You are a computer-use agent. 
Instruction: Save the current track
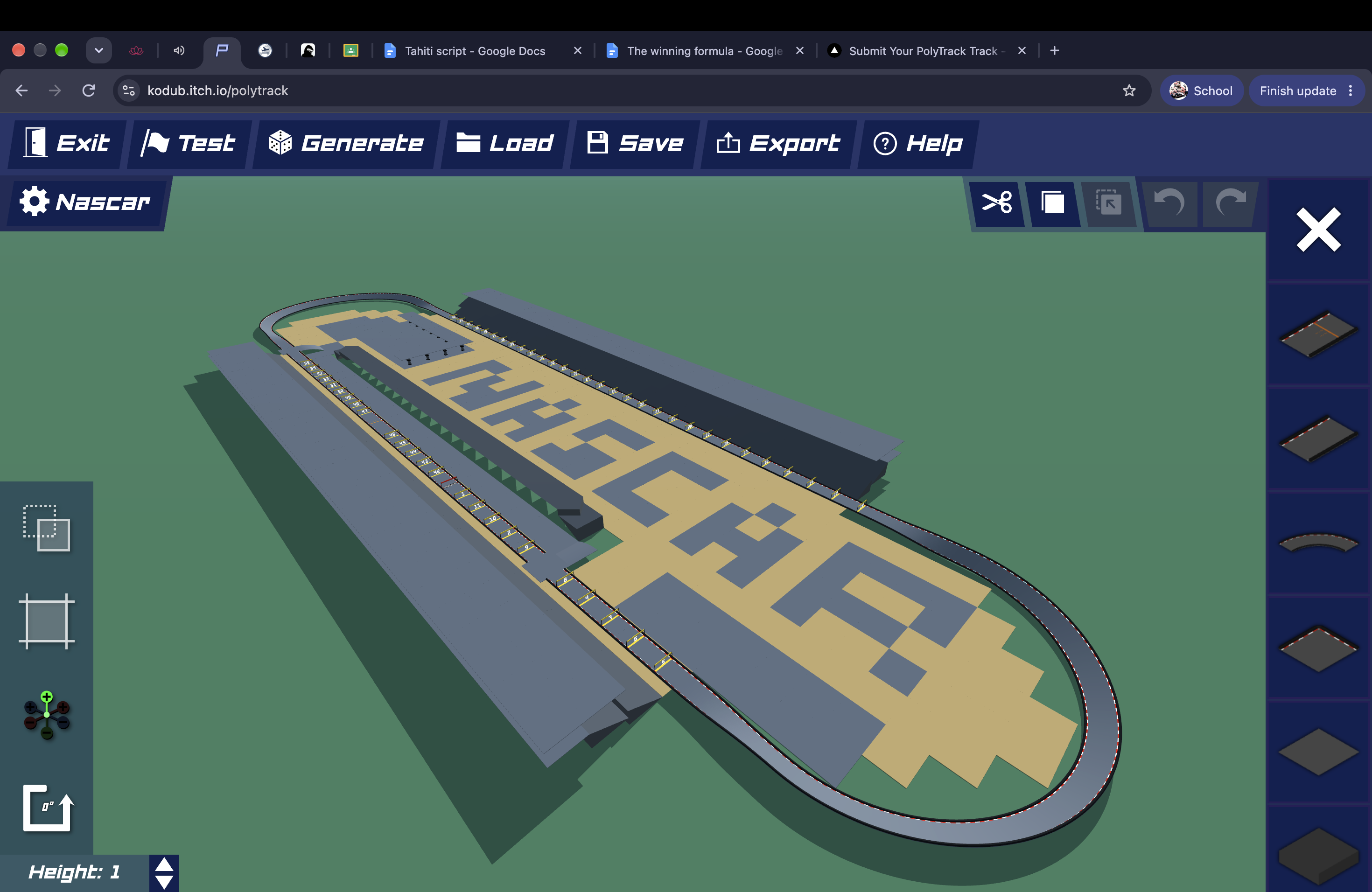pos(635,144)
